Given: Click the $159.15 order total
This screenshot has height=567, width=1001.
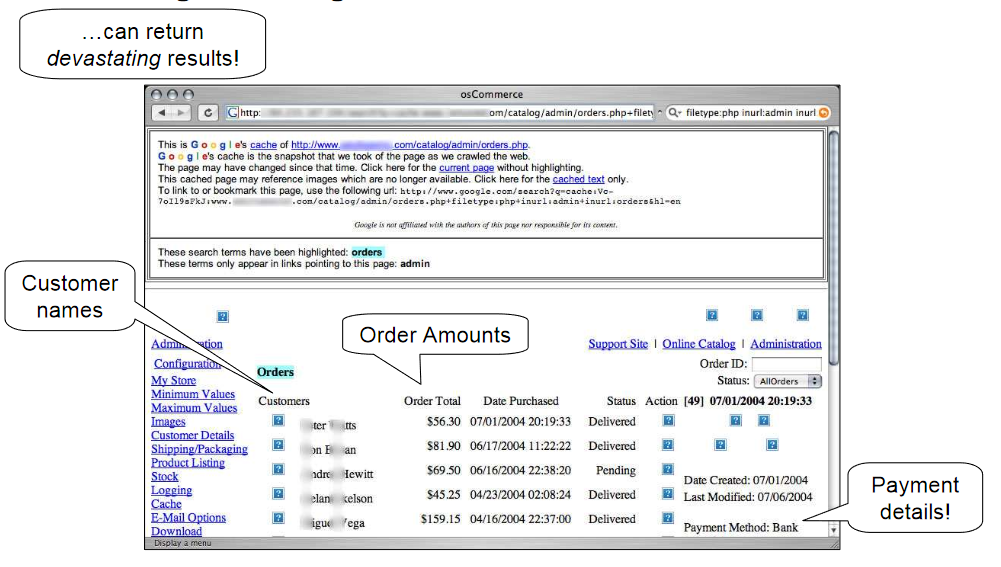Looking at the screenshot, I should tap(440, 520).
